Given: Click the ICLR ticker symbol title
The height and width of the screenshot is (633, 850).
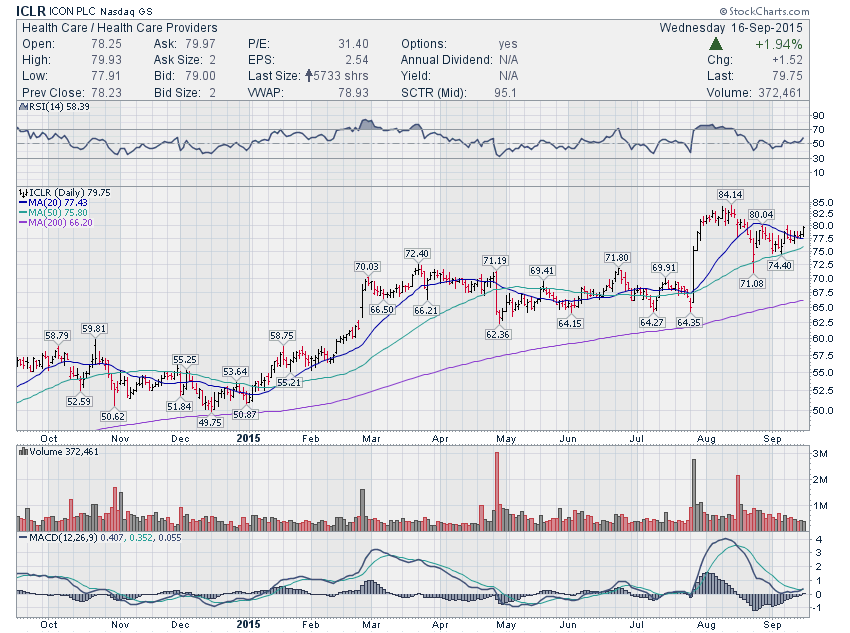Looking at the screenshot, I should [31, 11].
